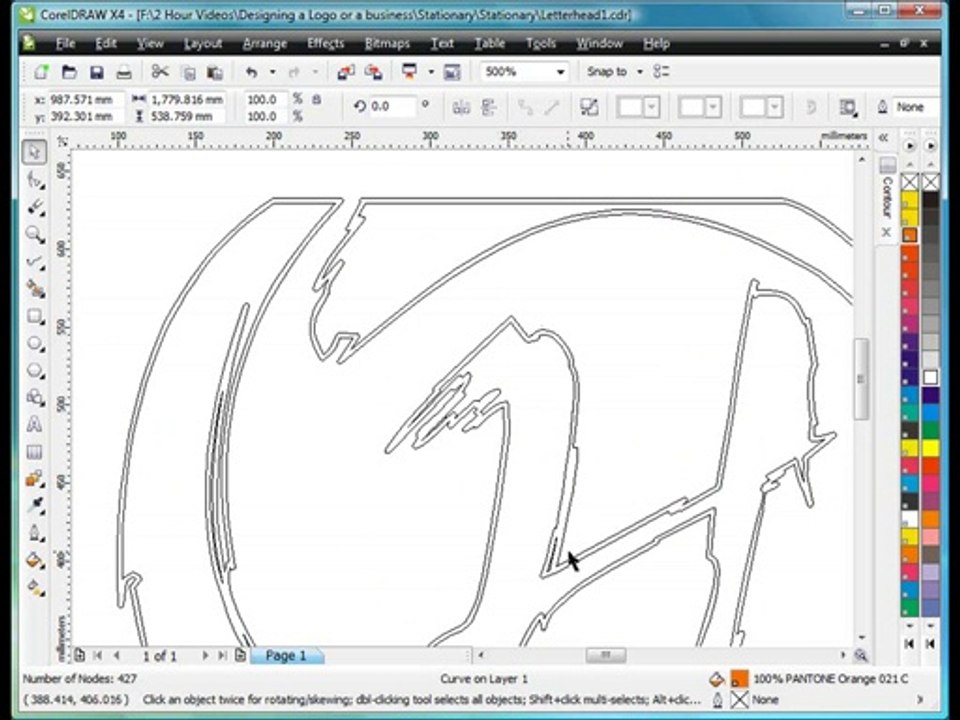Open the Edit menu
This screenshot has width=960, height=720.
105,43
